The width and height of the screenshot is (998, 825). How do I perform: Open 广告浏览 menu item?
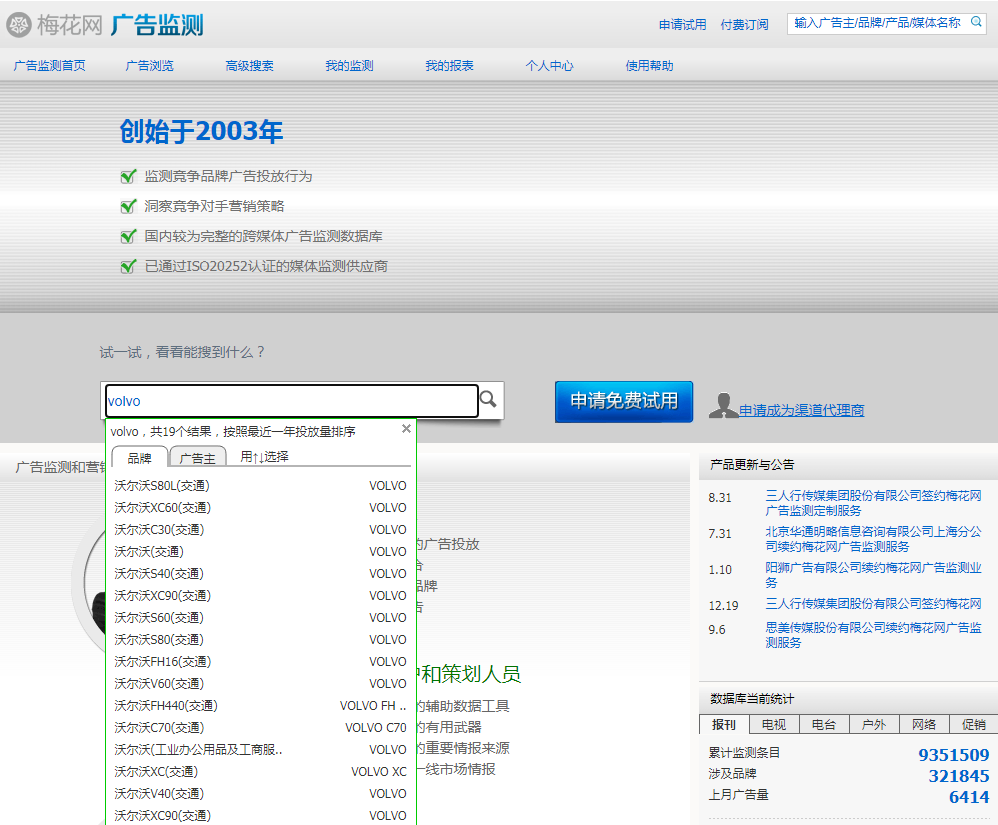pyautogui.click(x=150, y=66)
